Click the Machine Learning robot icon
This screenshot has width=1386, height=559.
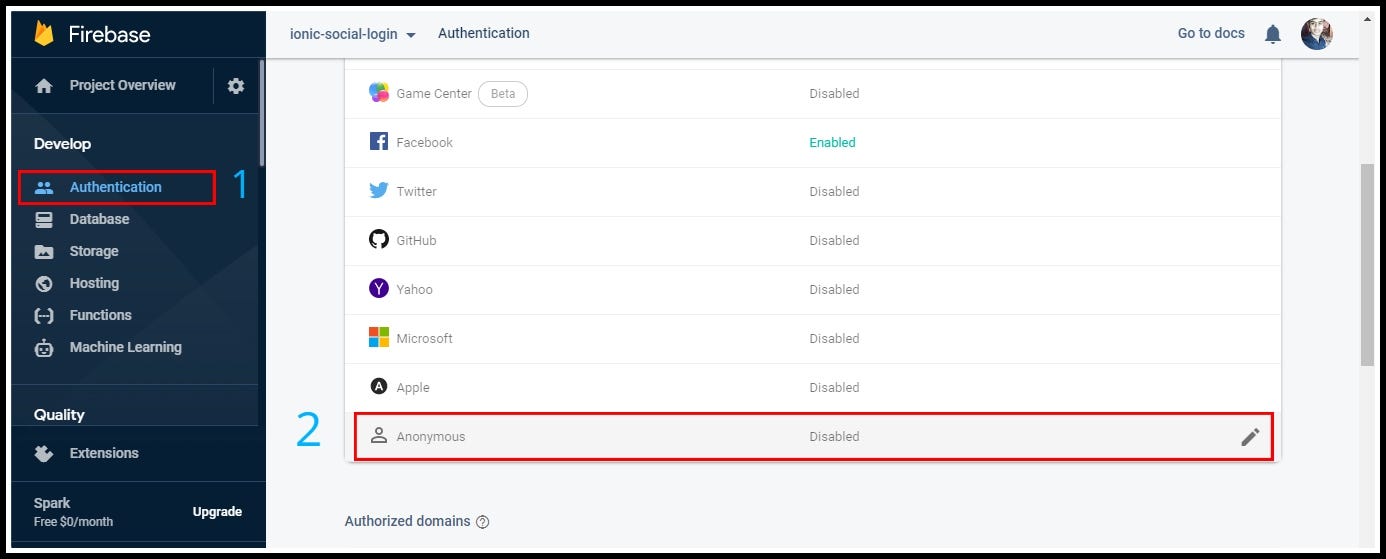[x=44, y=348]
